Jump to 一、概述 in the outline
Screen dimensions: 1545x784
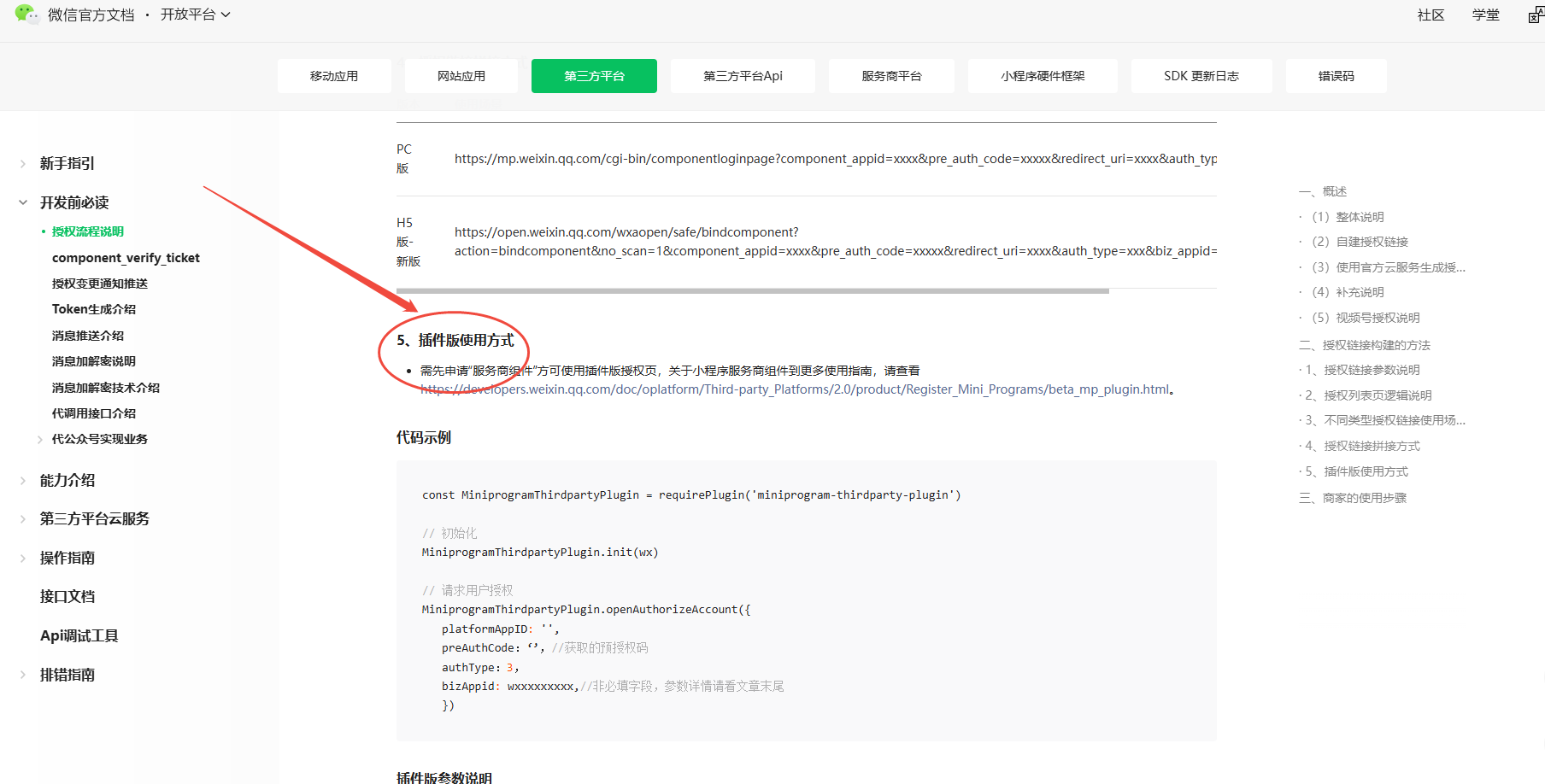pyautogui.click(x=1323, y=191)
